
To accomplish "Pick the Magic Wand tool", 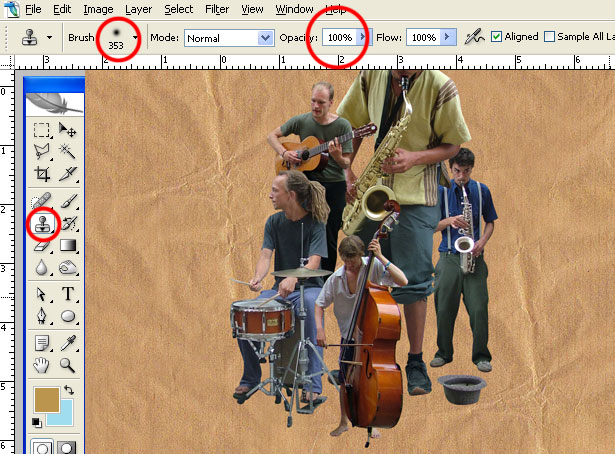I will coord(67,151).
